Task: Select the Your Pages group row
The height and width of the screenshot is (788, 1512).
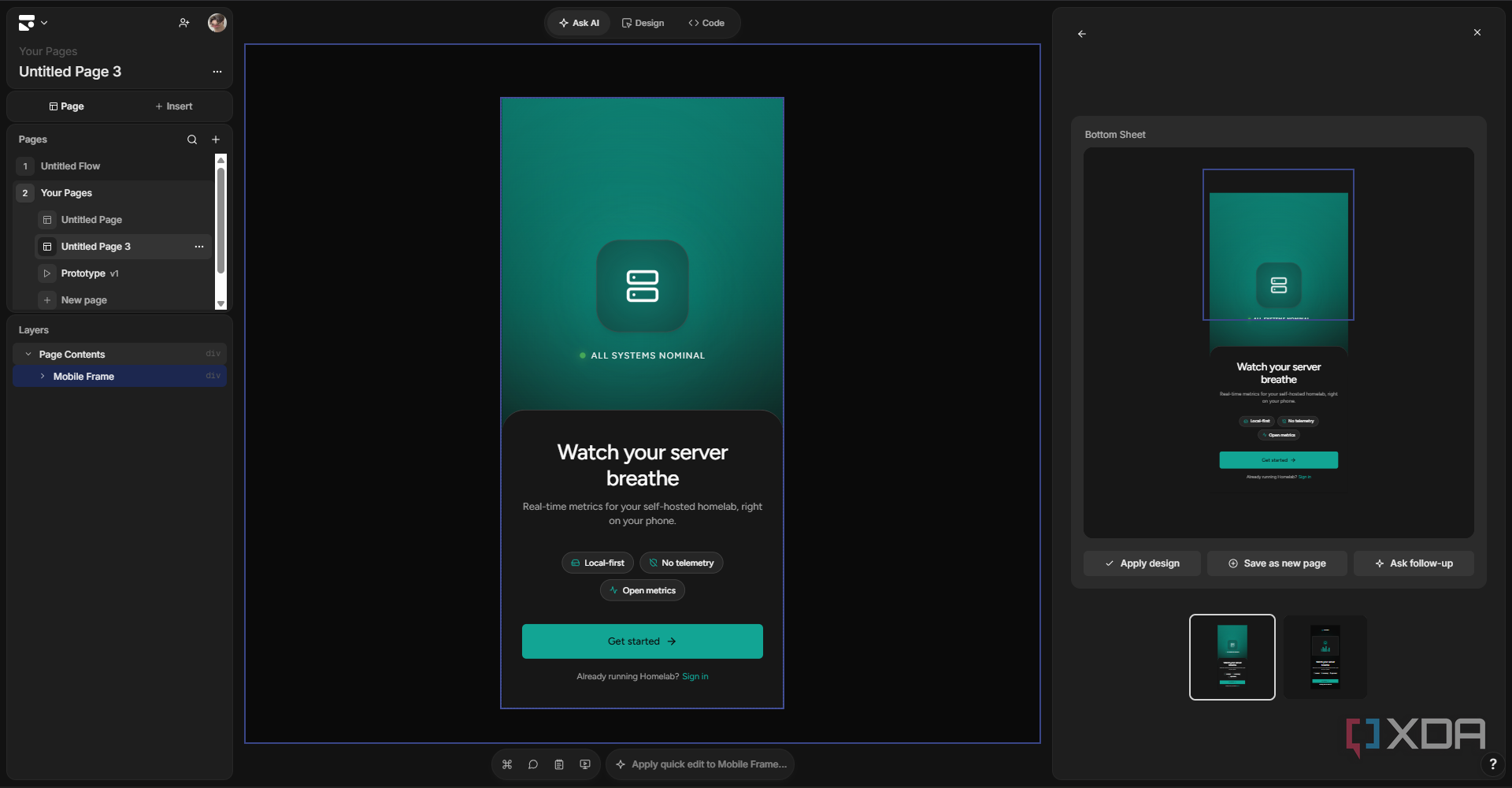Action: click(113, 193)
